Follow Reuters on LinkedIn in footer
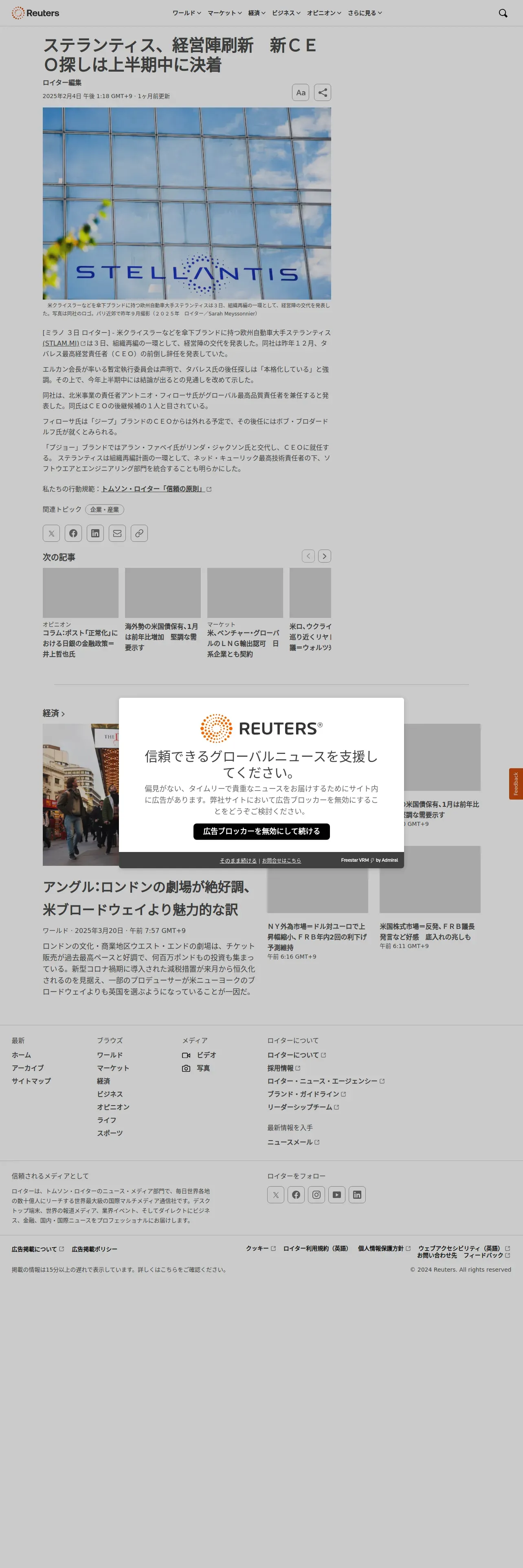 click(357, 1194)
